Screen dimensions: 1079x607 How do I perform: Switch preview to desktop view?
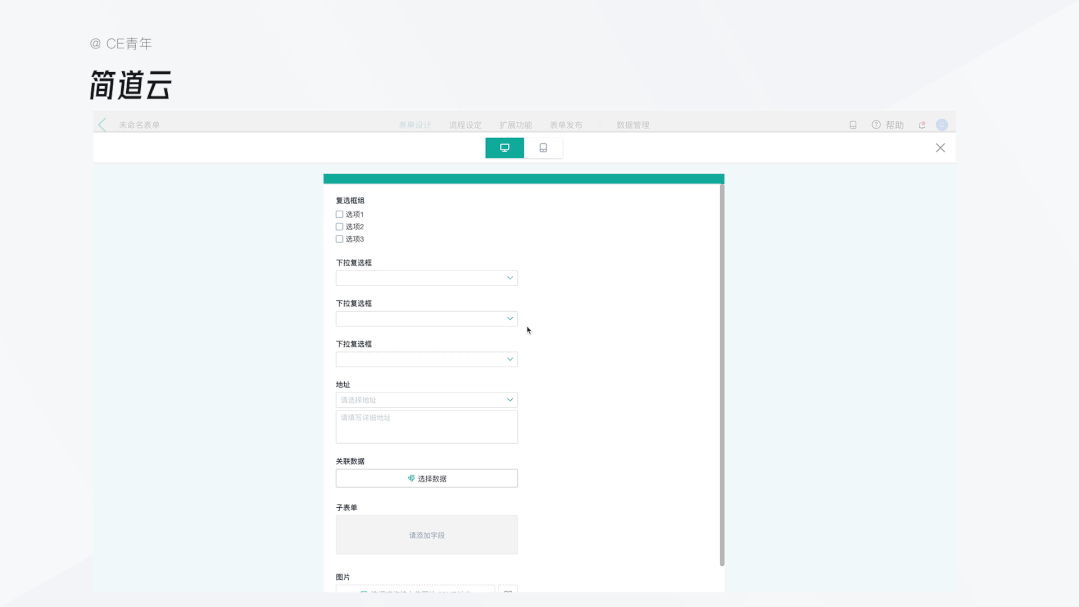pyautogui.click(x=504, y=148)
